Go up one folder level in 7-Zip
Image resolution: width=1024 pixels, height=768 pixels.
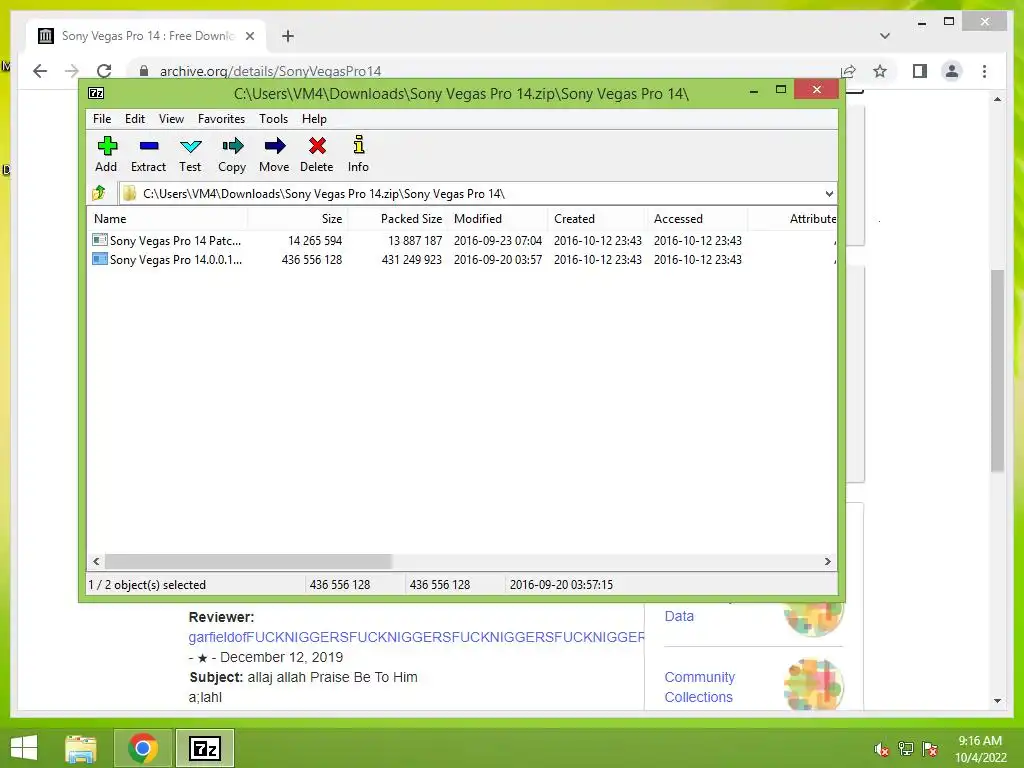99,193
